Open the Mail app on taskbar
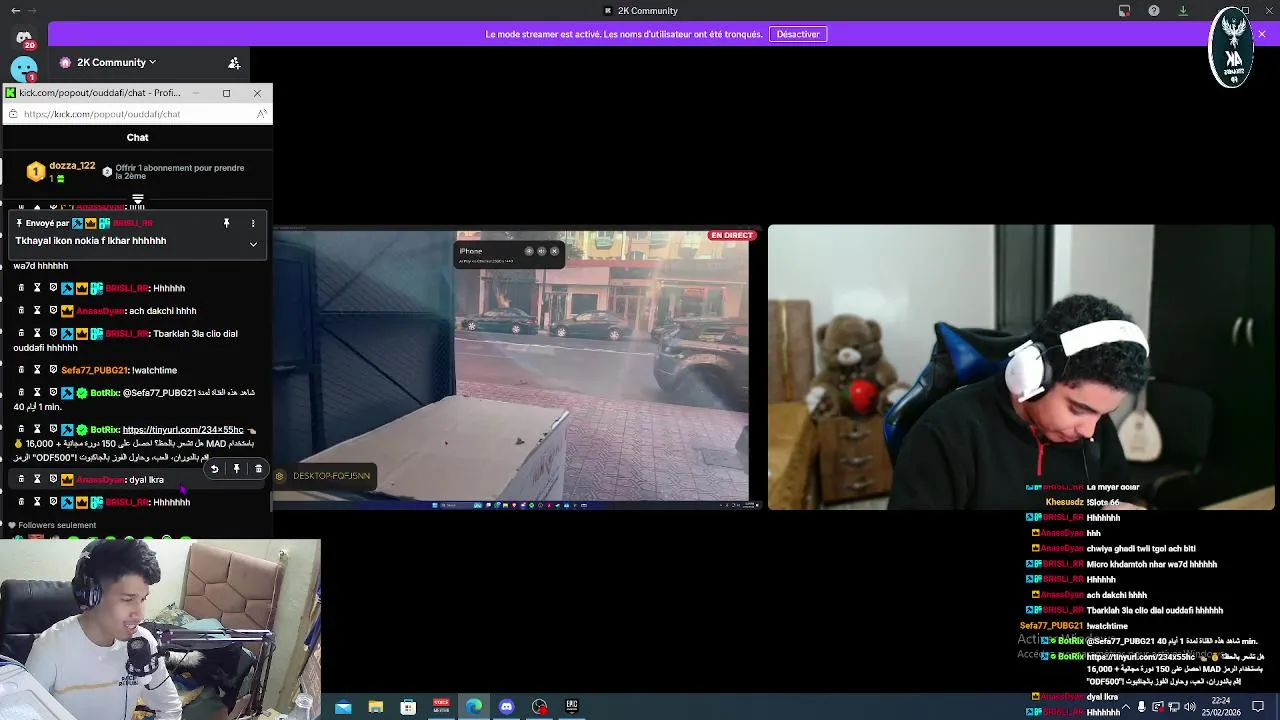This screenshot has height=720, width=1280. coord(343,707)
